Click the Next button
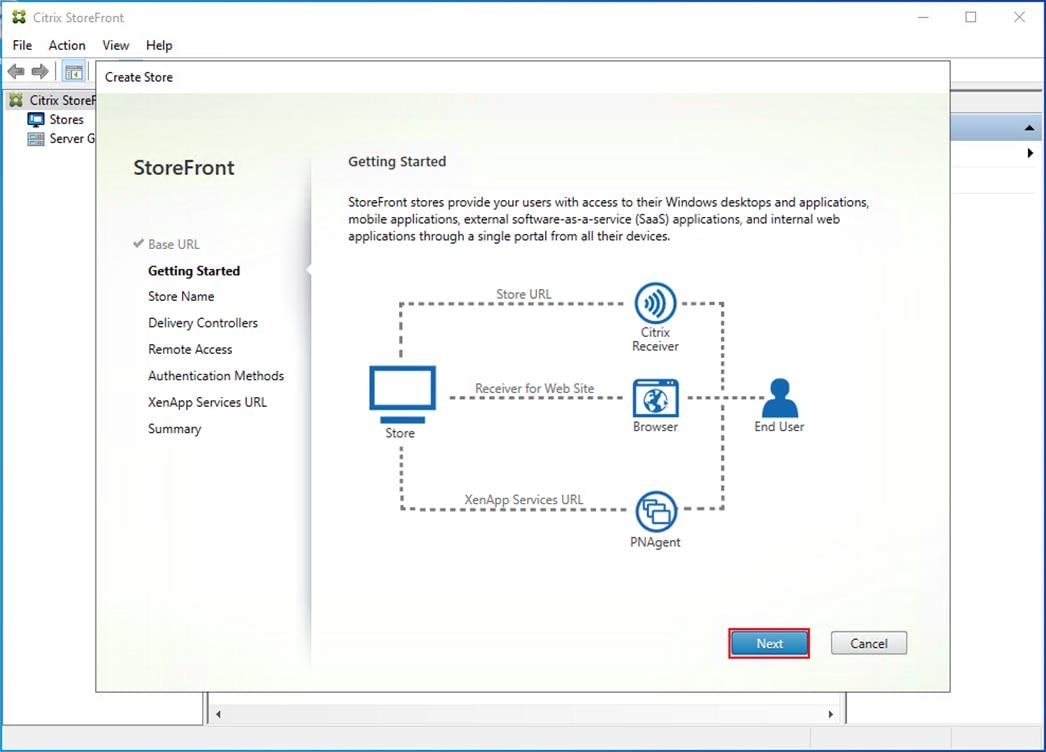This screenshot has height=752, width=1046. pyautogui.click(x=768, y=643)
